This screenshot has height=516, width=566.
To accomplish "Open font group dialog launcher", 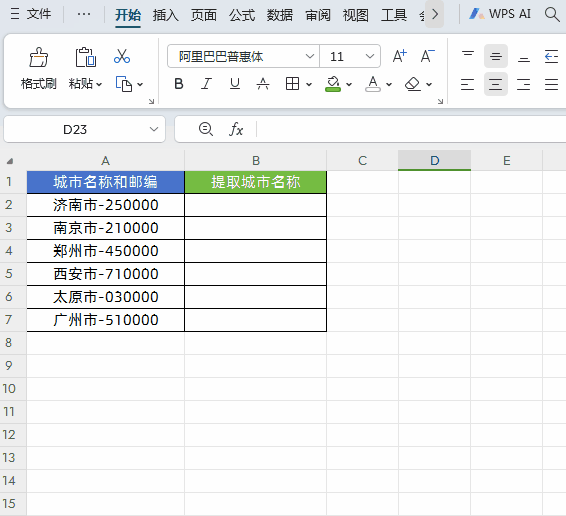I will pos(440,101).
